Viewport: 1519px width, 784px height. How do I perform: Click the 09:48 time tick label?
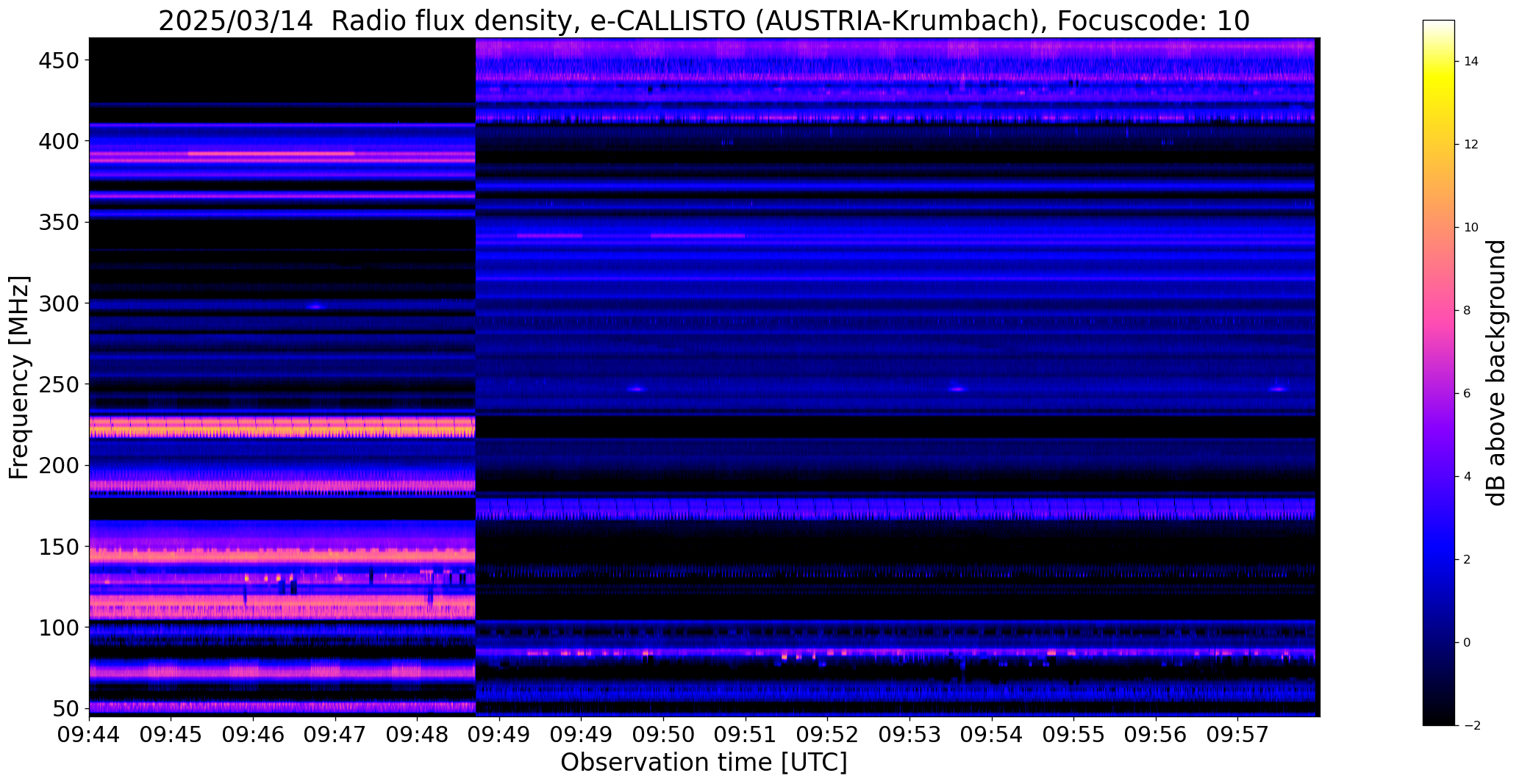point(418,735)
